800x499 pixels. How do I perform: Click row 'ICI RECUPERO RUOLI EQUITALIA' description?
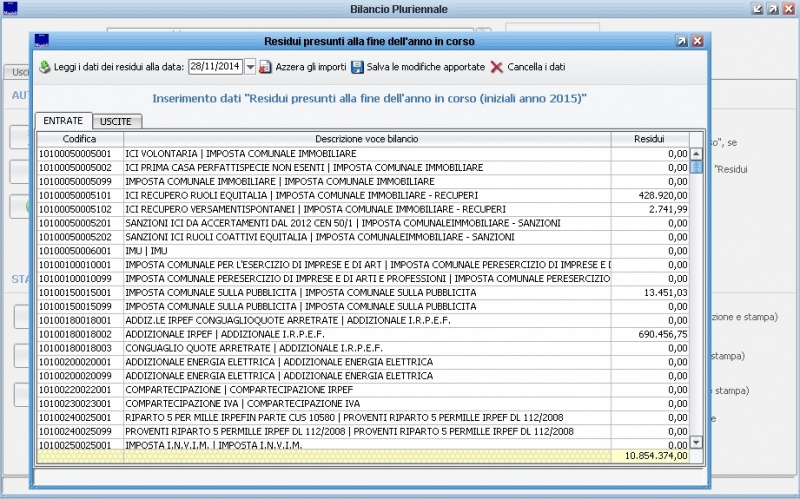point(367,195)
